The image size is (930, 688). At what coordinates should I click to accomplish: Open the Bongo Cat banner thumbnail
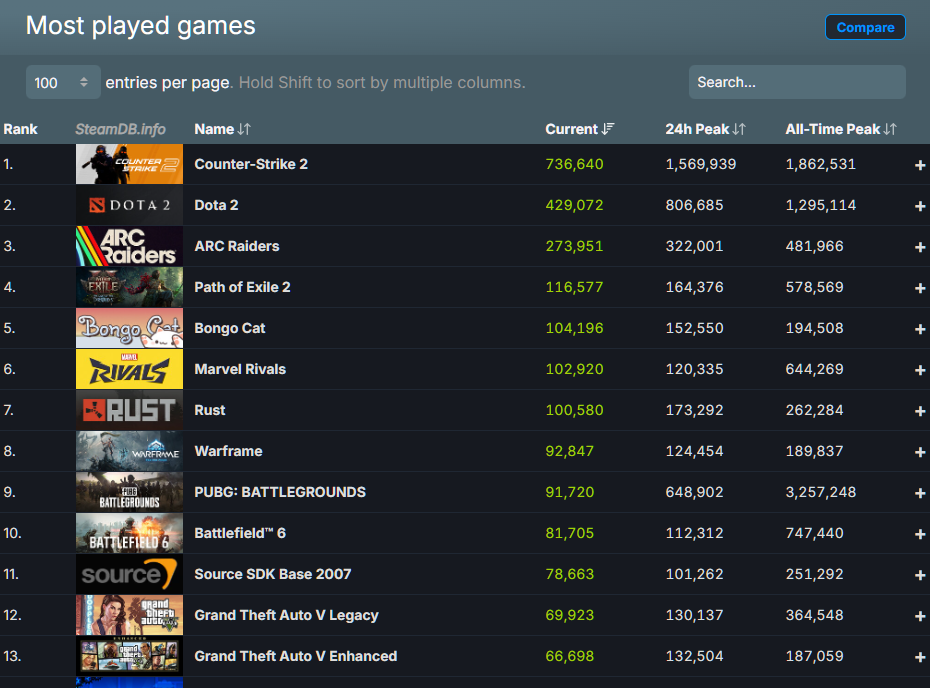click(129, 328)
